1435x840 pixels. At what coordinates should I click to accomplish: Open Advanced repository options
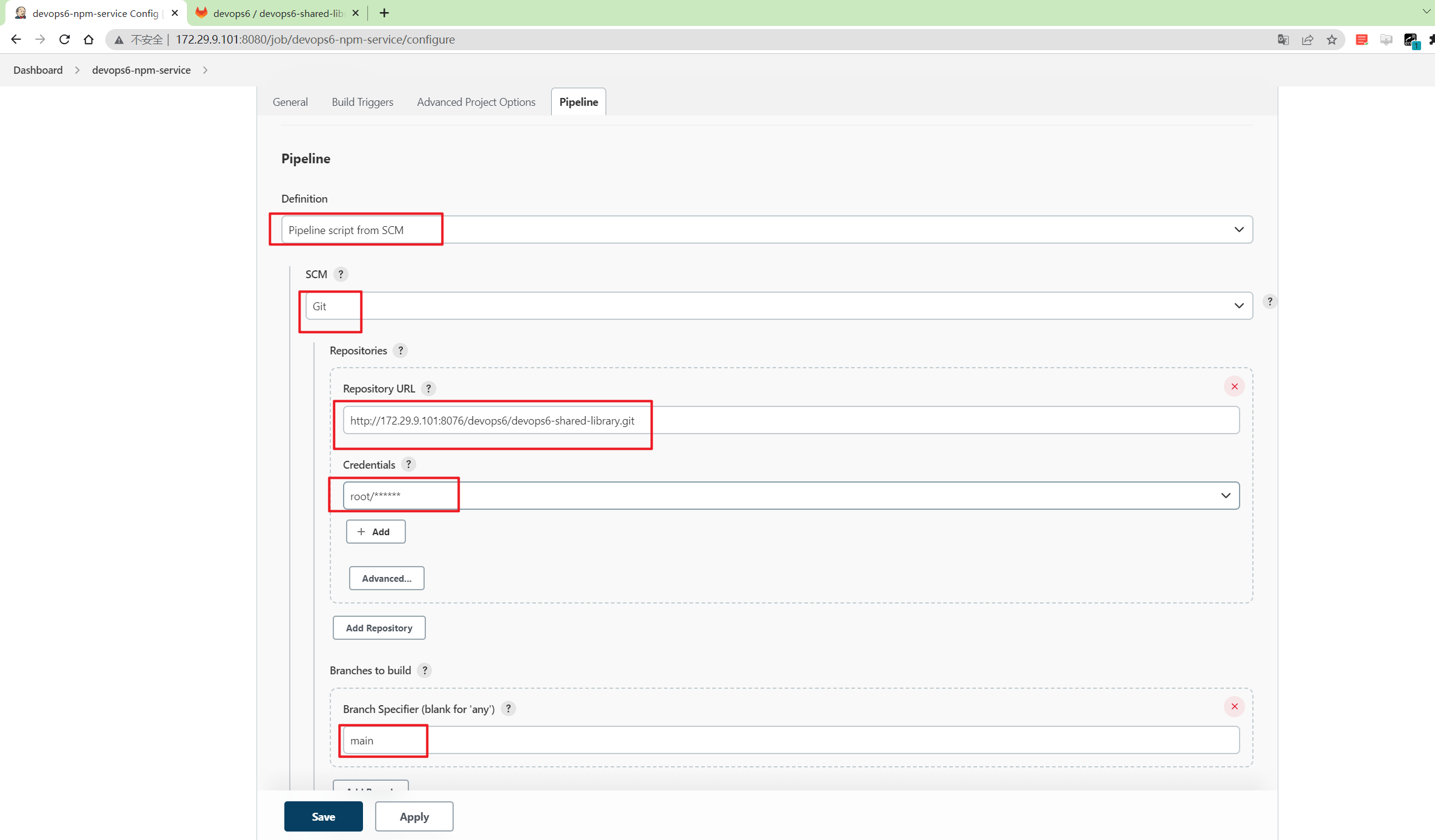coord(387,578)
